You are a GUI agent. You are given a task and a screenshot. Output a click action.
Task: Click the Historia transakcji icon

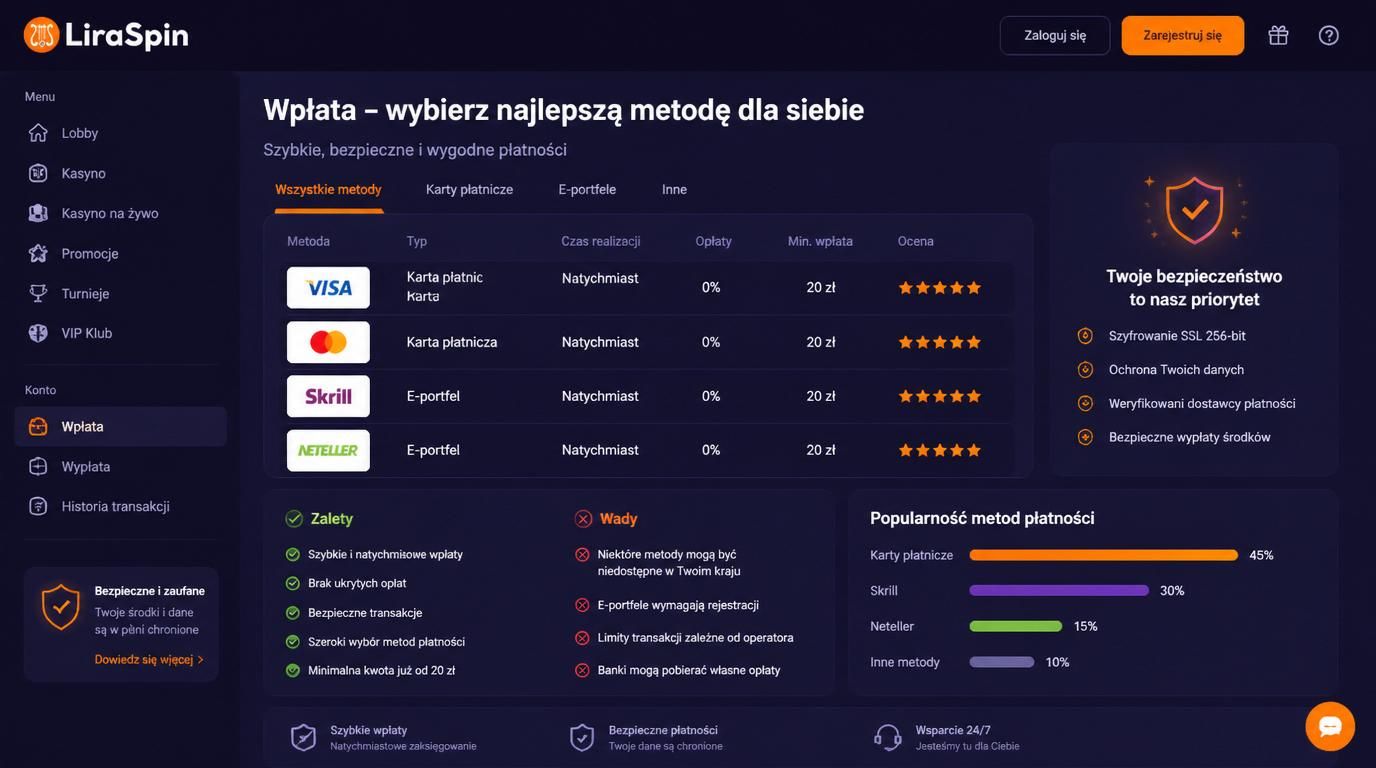point(38,506)
